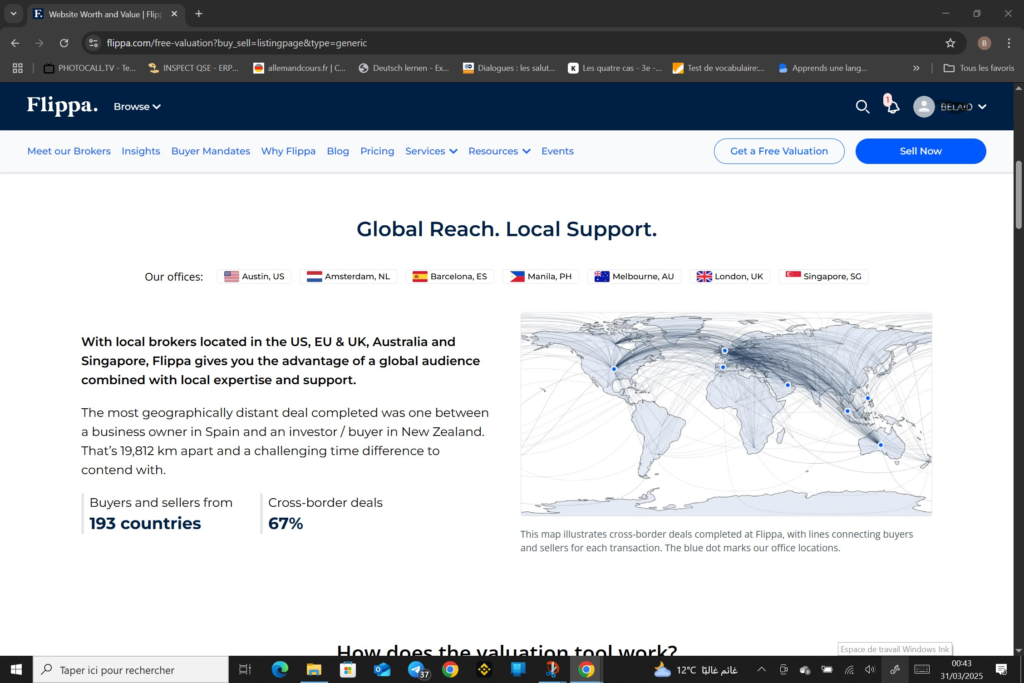Open Binance icon in taskbar
The height and width of the screenshot is (683, 1024).
pos(484,669)
